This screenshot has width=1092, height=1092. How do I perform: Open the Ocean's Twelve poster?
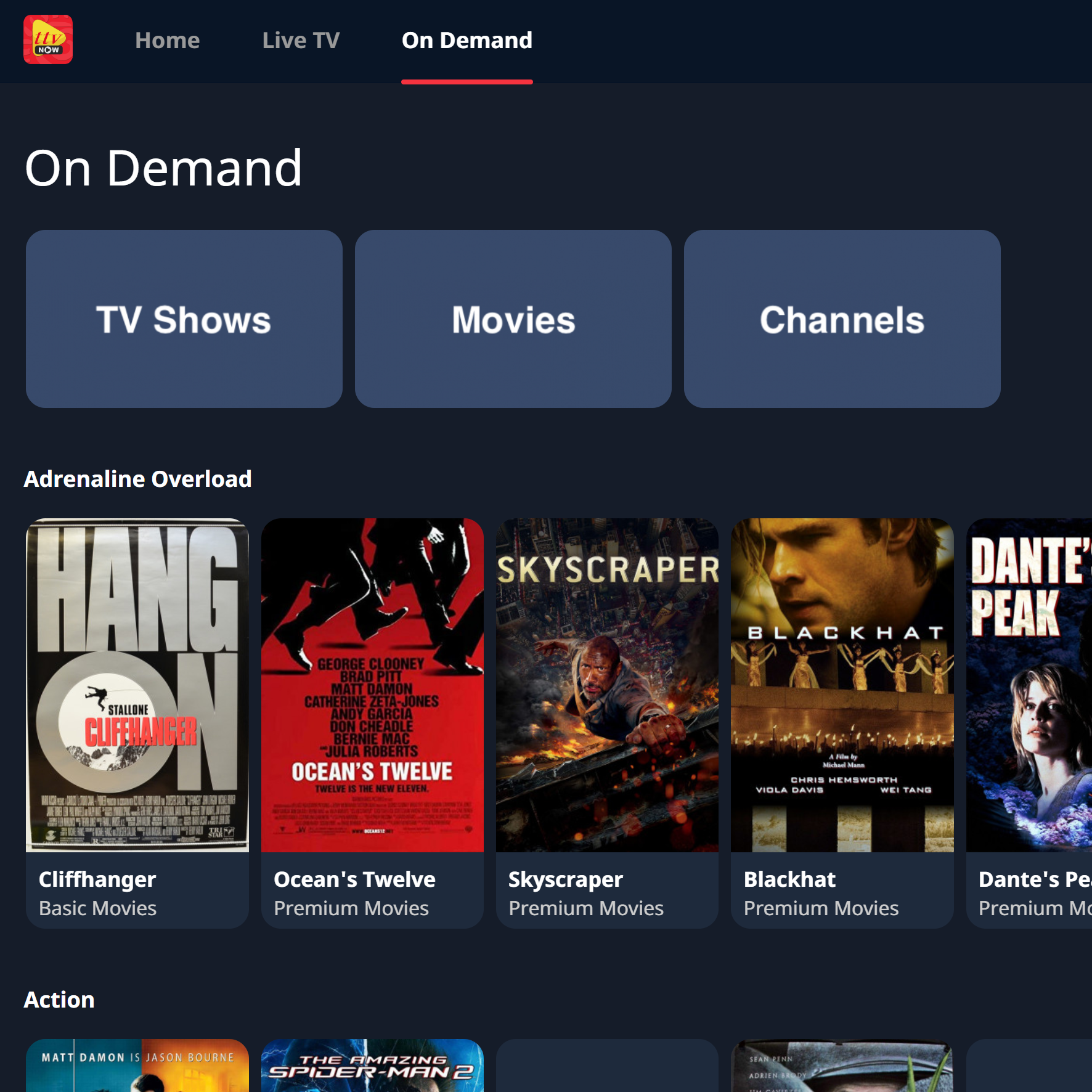pos(372,685)
